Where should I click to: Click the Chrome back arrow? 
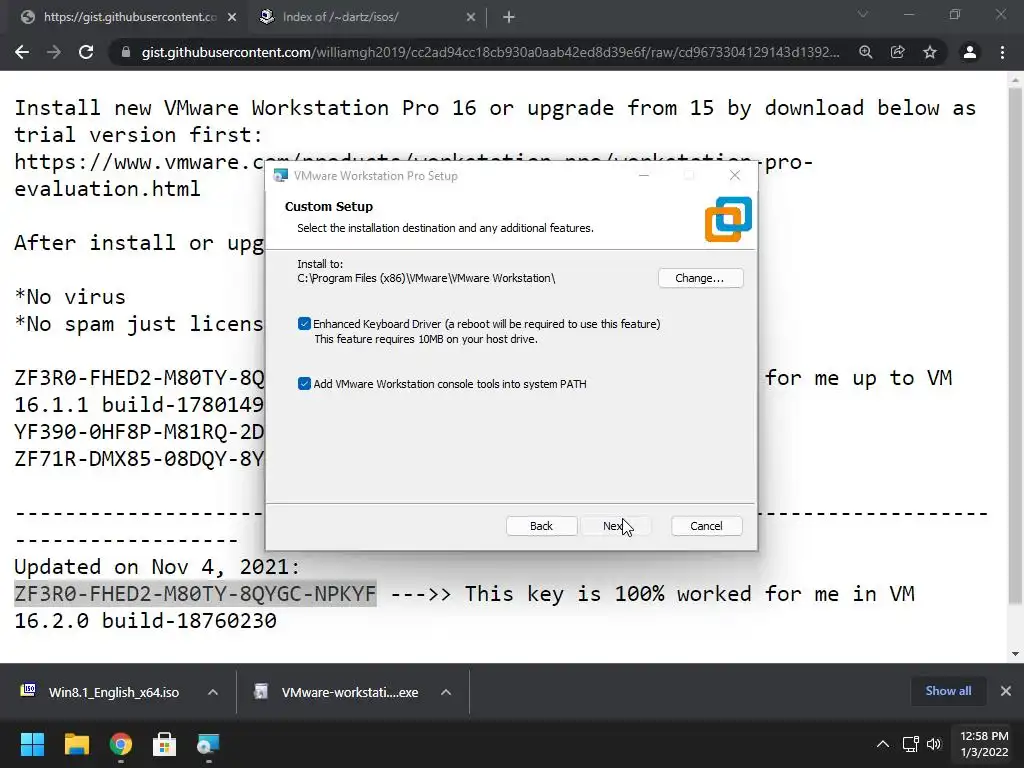coord(22,52)
